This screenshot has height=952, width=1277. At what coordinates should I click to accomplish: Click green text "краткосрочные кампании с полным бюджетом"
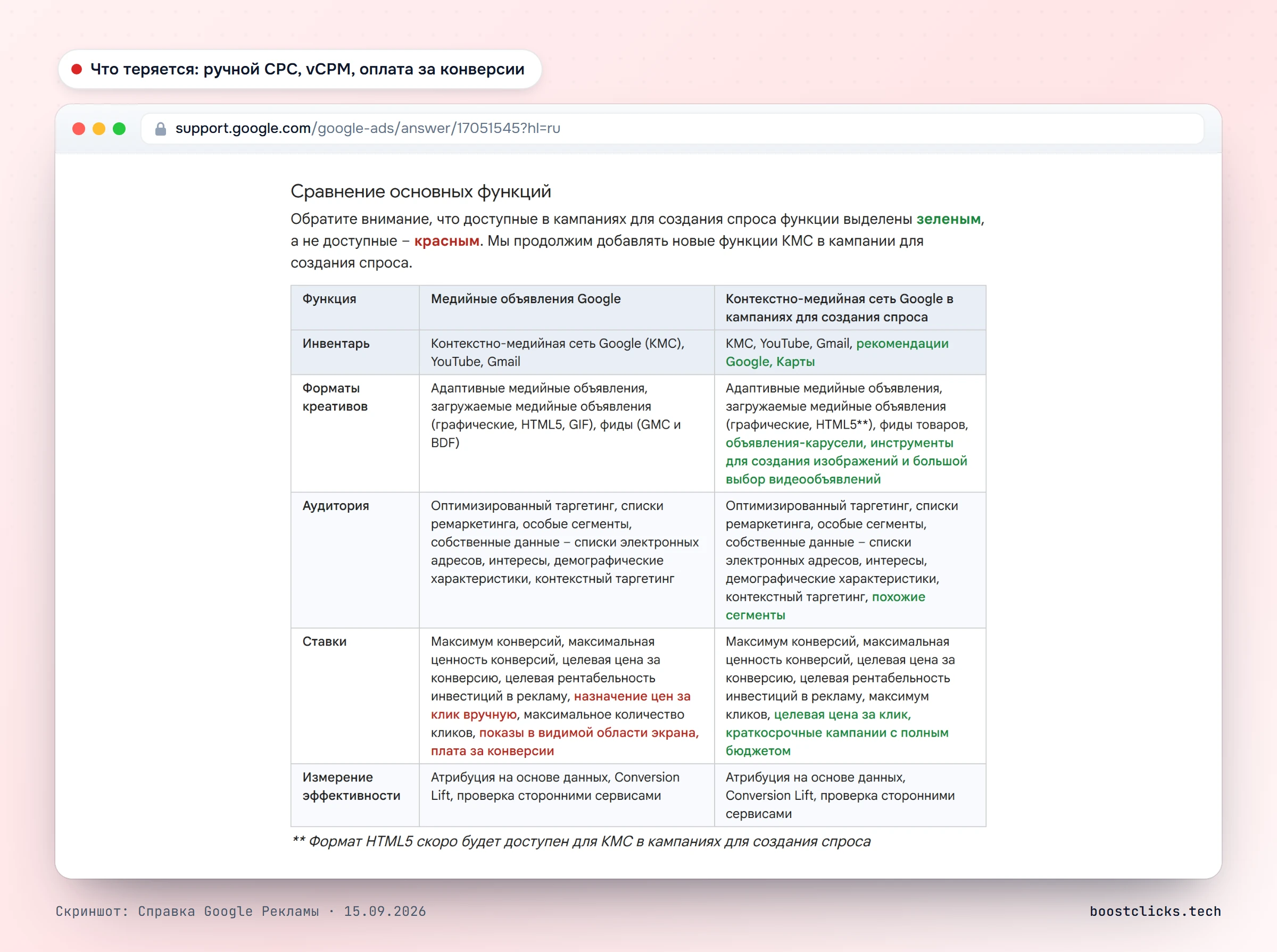coord(837,742)
